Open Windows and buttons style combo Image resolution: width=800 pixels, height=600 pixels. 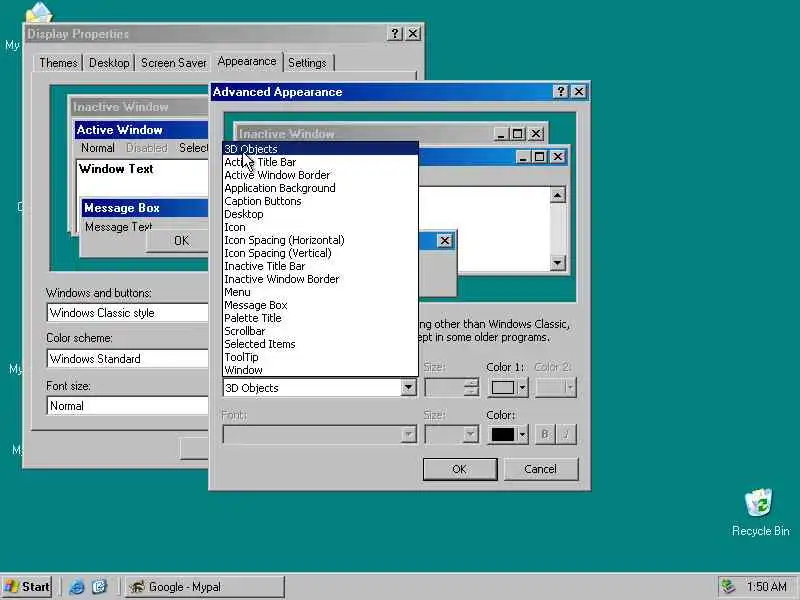point(128,313)
